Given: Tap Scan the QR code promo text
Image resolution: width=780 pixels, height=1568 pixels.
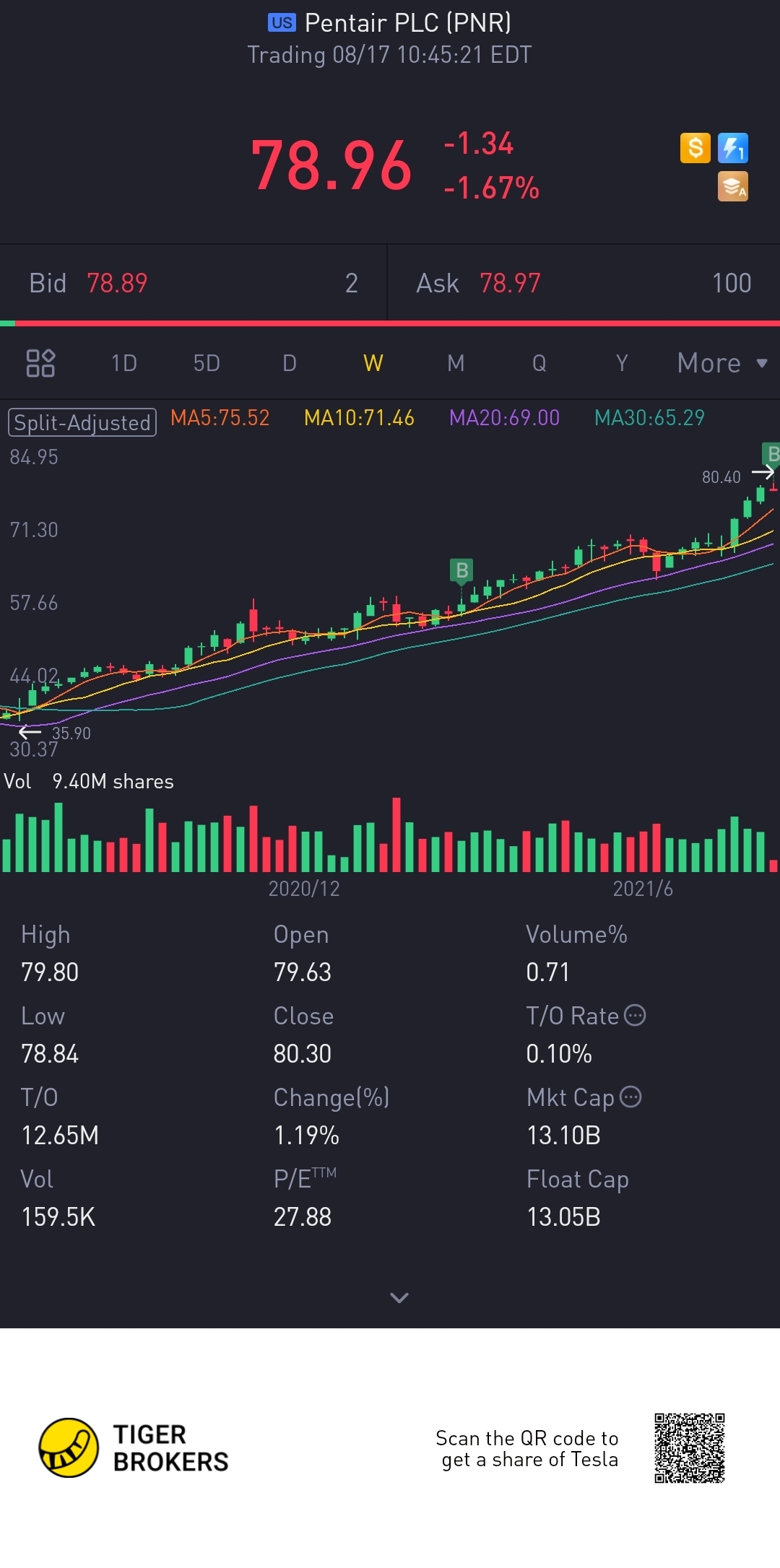Looking at the screenshot, I should [527, 1449].
